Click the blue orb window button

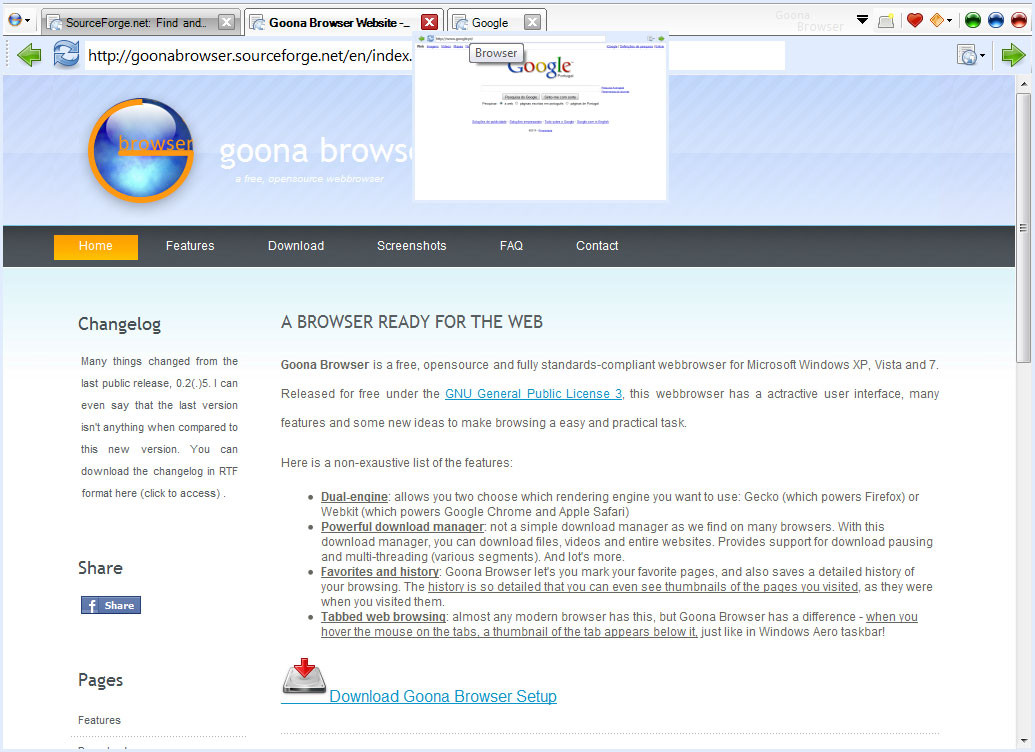tap(995, 20)
